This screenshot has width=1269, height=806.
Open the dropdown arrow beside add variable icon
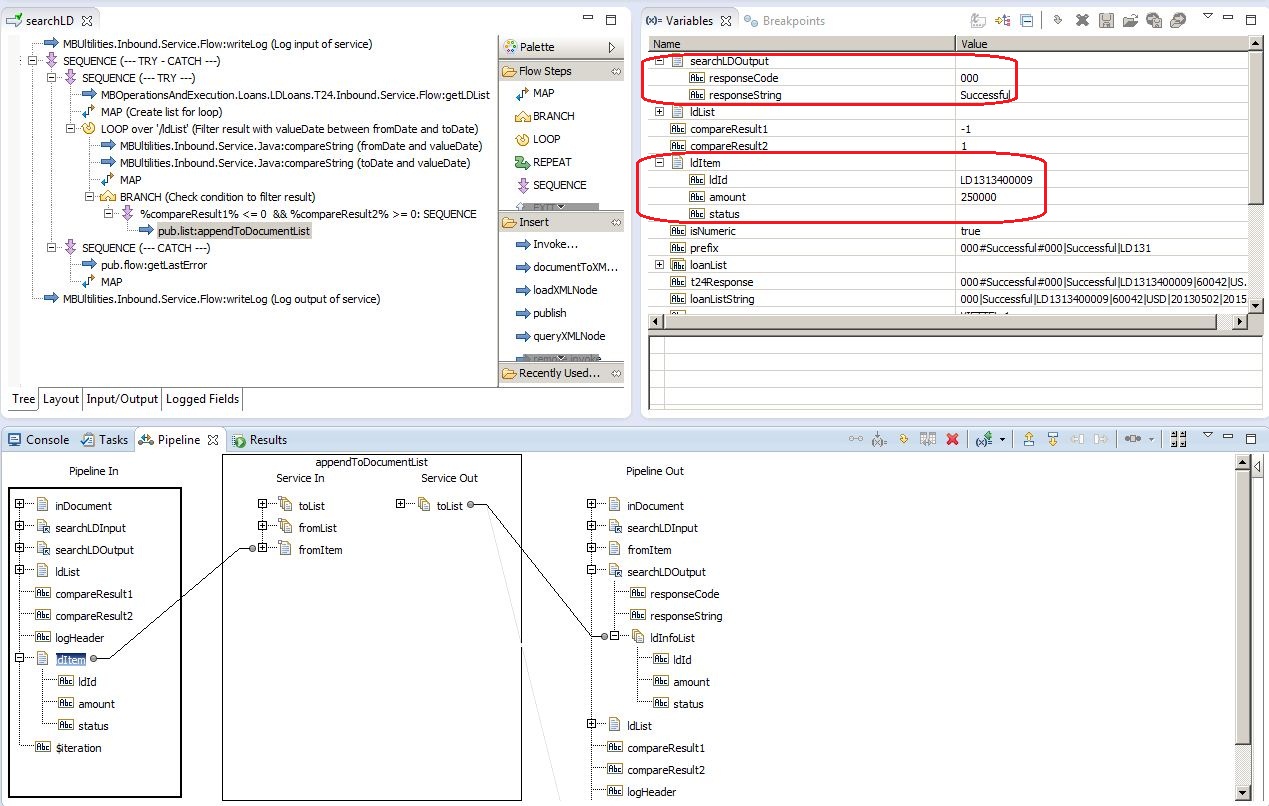[x=1001, y=440]
